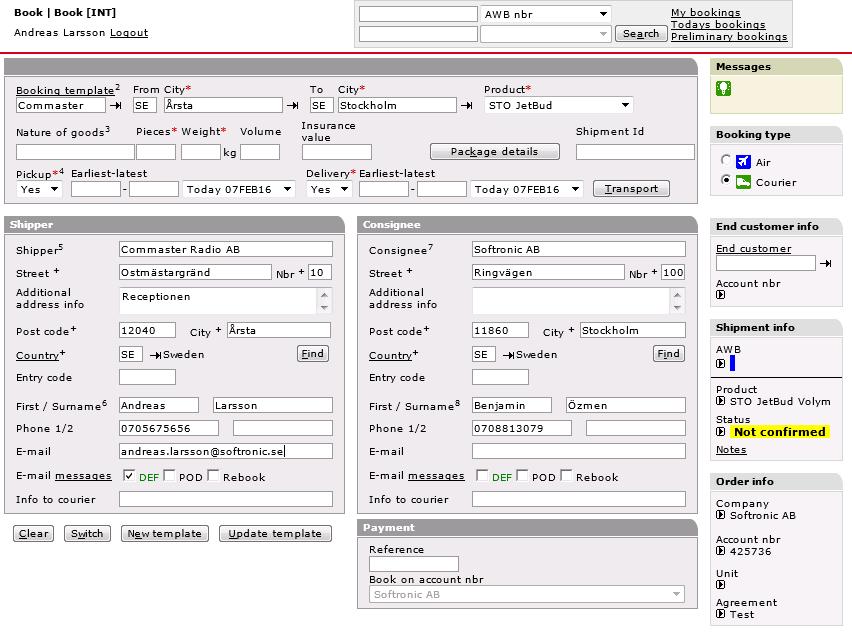Click the Find button in Consignee section
Screen dimensions: 852x635
point(668,354)
